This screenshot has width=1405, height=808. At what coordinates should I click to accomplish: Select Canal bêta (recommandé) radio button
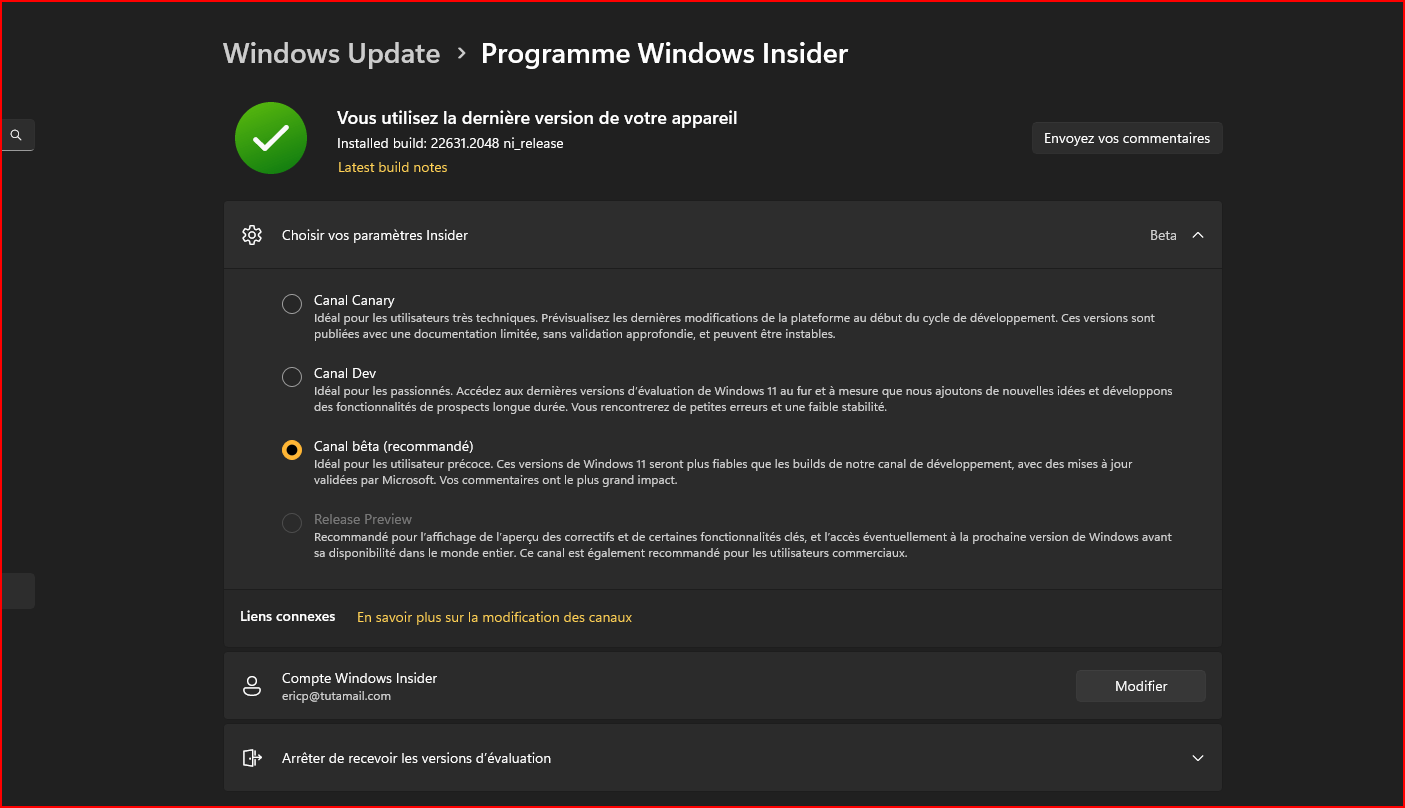pyautogui.click(x=292, y=450)
